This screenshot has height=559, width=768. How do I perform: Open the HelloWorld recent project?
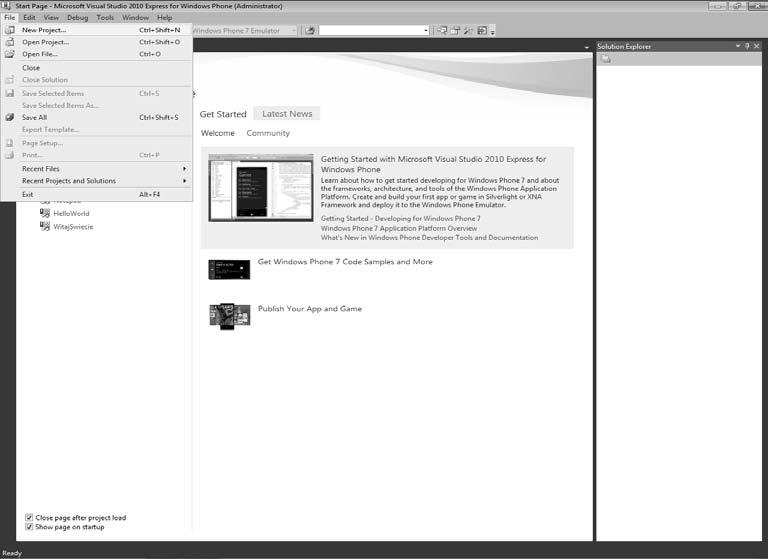tap(71, 213)
